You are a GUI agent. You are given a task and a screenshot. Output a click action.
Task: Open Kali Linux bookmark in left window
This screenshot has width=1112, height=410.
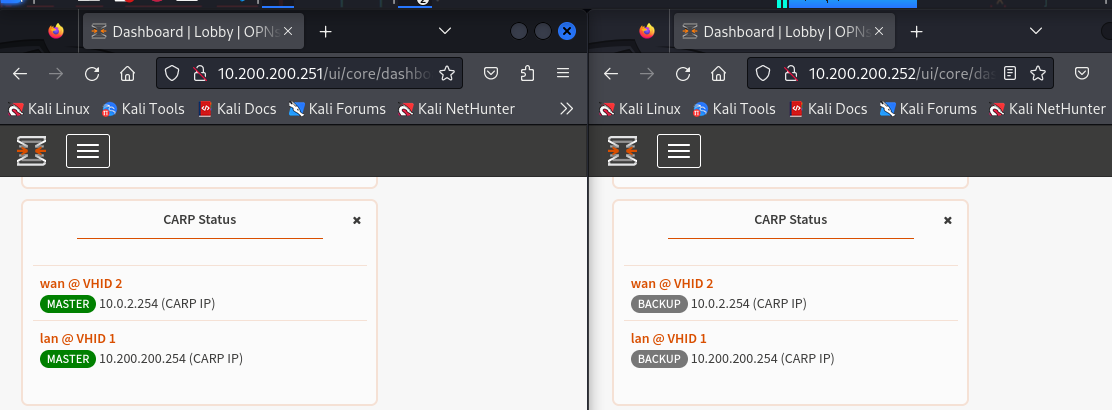tap(49, 109)
